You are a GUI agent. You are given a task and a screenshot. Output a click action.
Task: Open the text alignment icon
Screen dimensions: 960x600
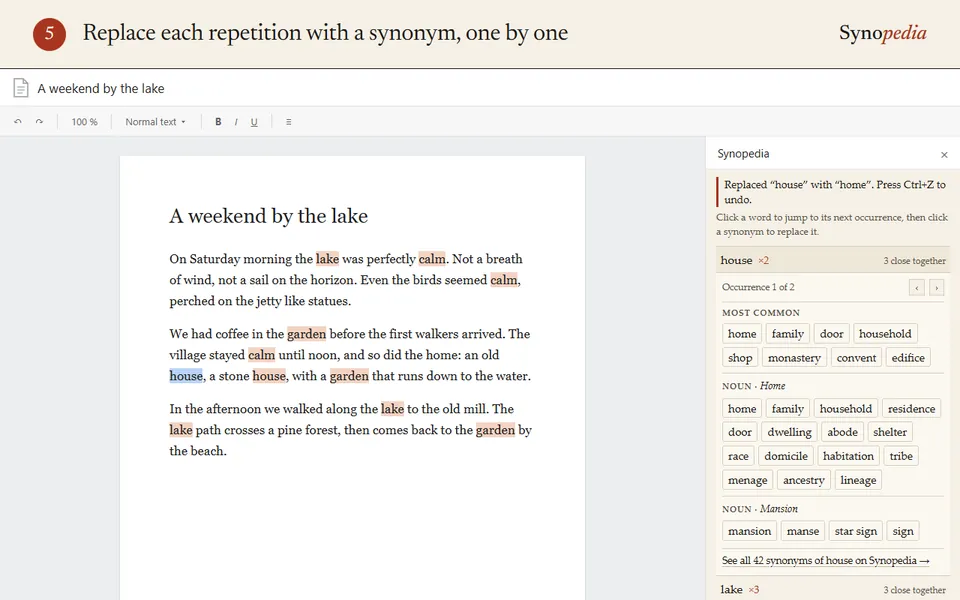288,122
